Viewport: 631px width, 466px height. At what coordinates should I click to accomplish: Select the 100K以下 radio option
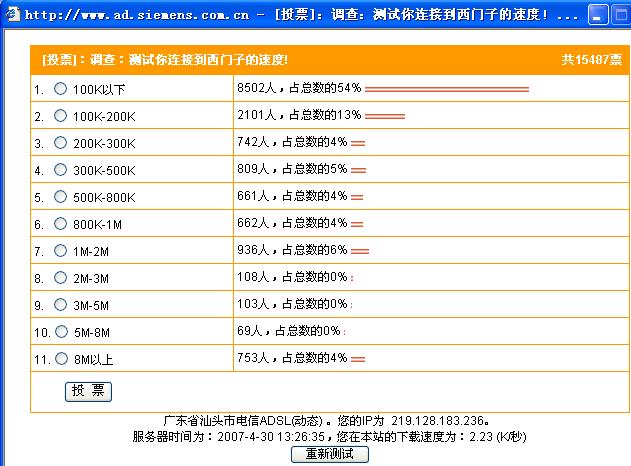tap(60, 89)
